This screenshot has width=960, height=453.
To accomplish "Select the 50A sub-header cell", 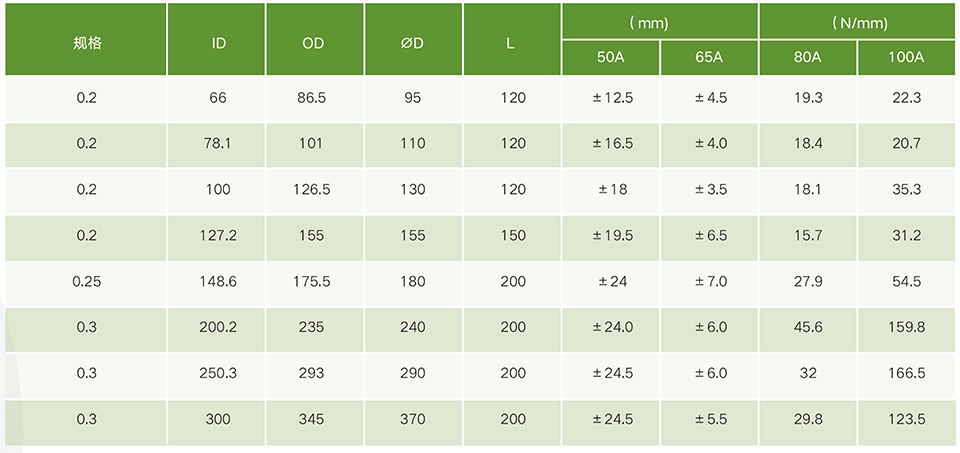I will pos(611,58).
